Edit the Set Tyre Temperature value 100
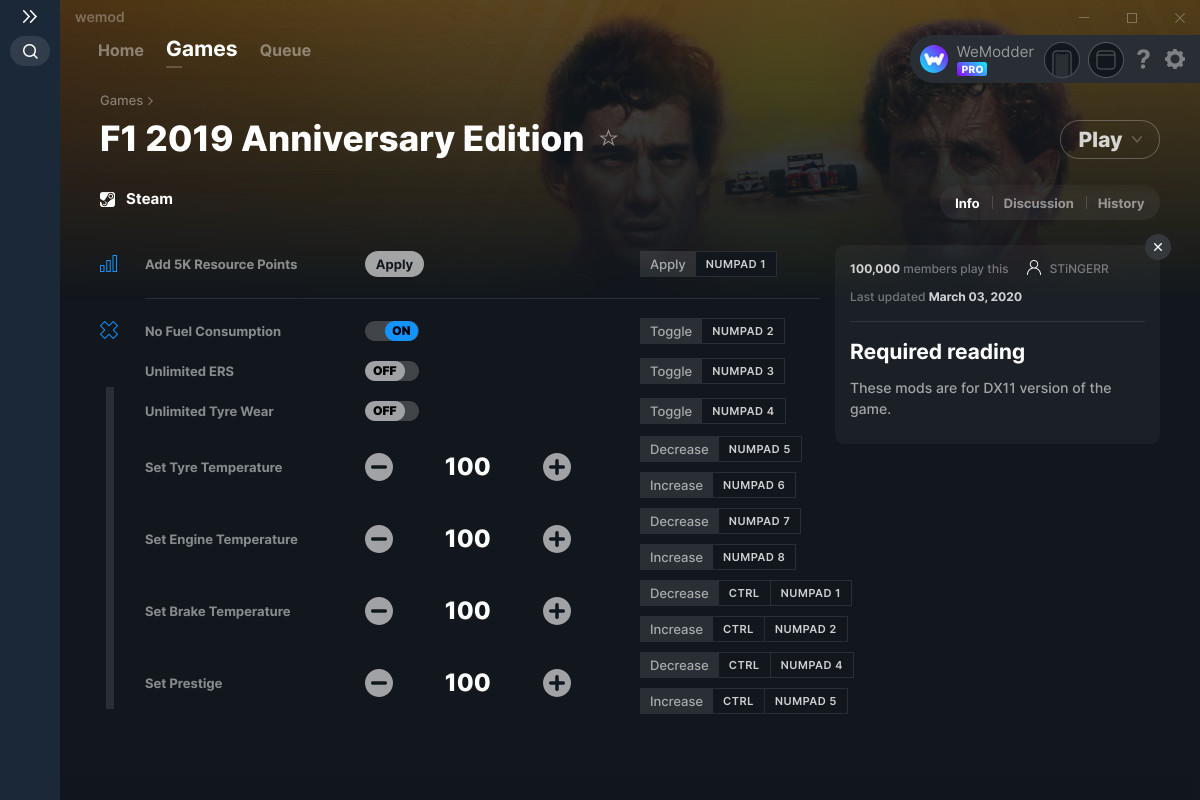This screenshot has height=800, width=1200. [468, 467]
